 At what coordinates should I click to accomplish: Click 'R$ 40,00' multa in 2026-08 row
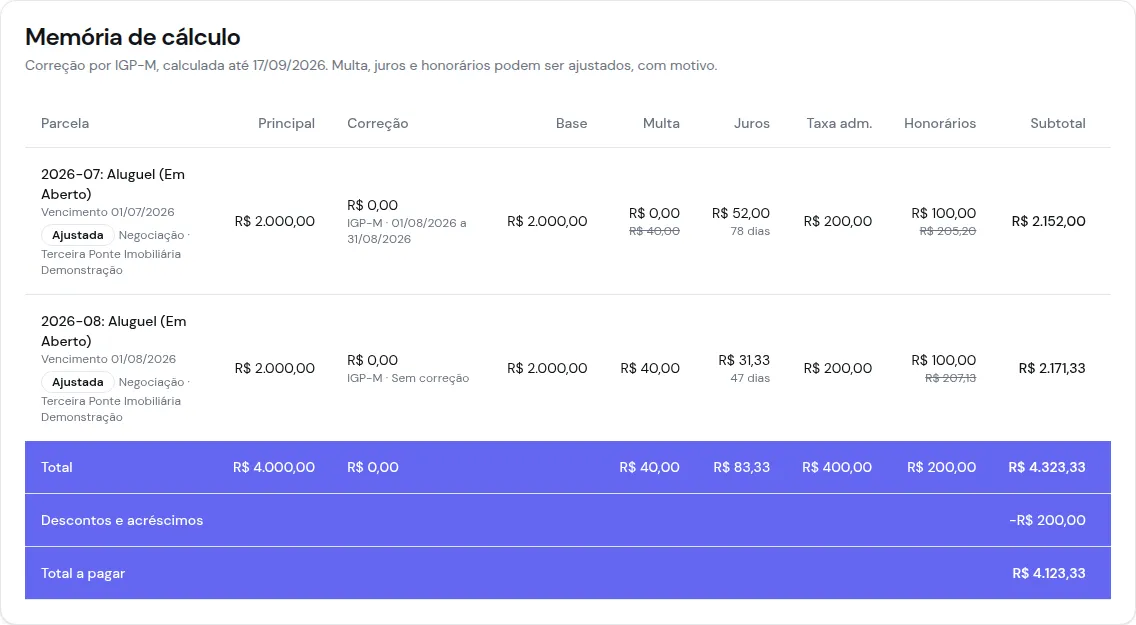pyautogui.click(x=650, y=369)
